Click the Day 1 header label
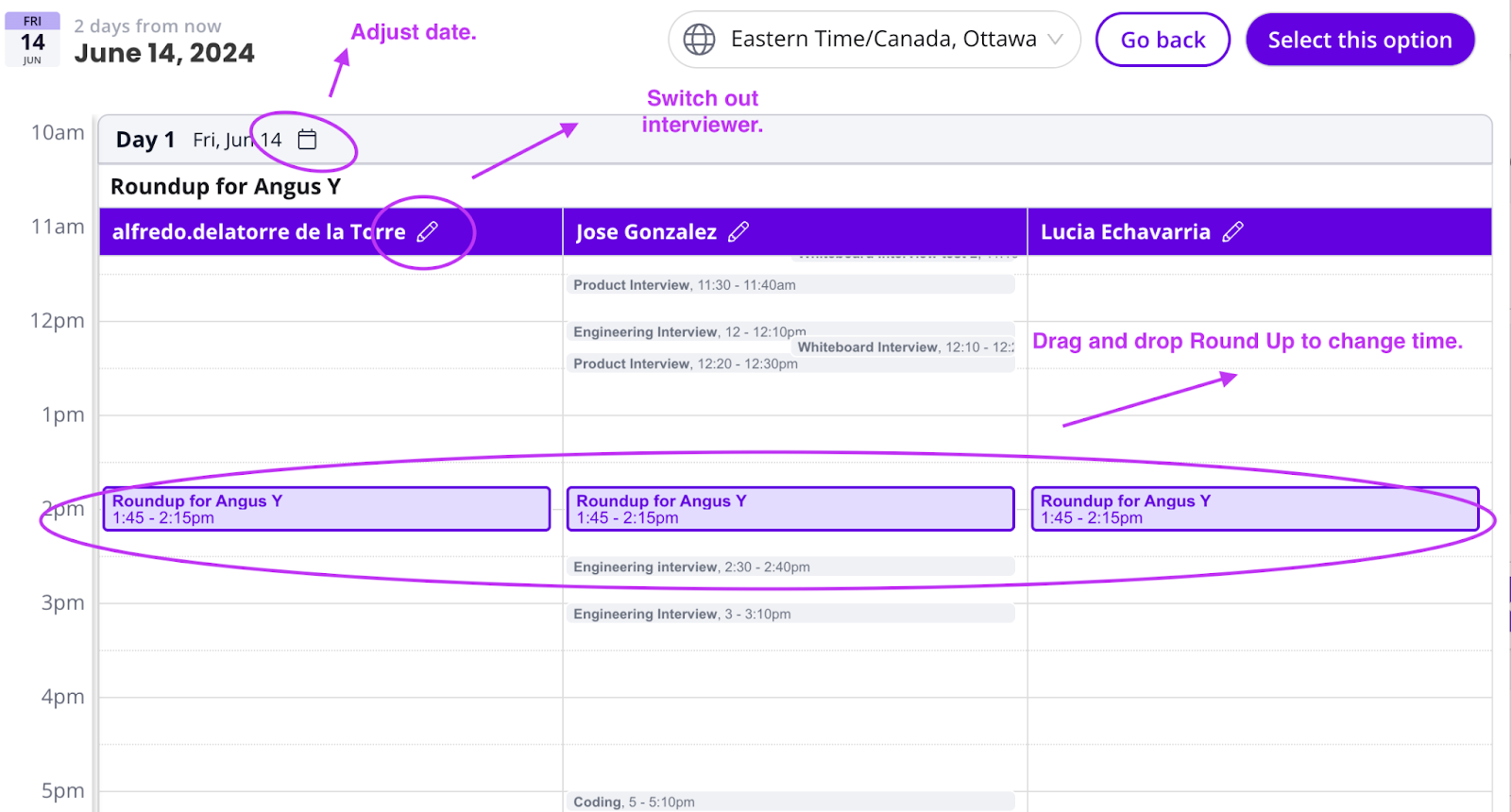The image size is (1511, 812). [x=144, y=139]
